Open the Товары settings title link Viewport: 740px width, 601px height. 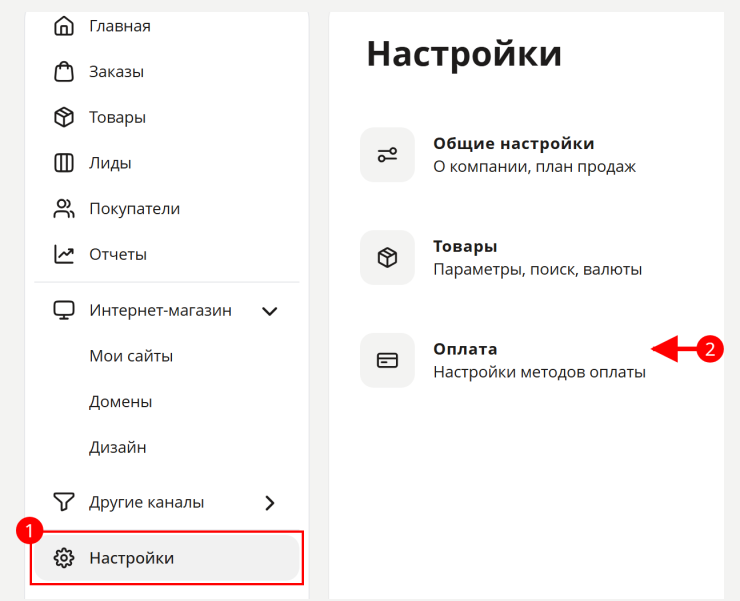(x=465, y=247)
